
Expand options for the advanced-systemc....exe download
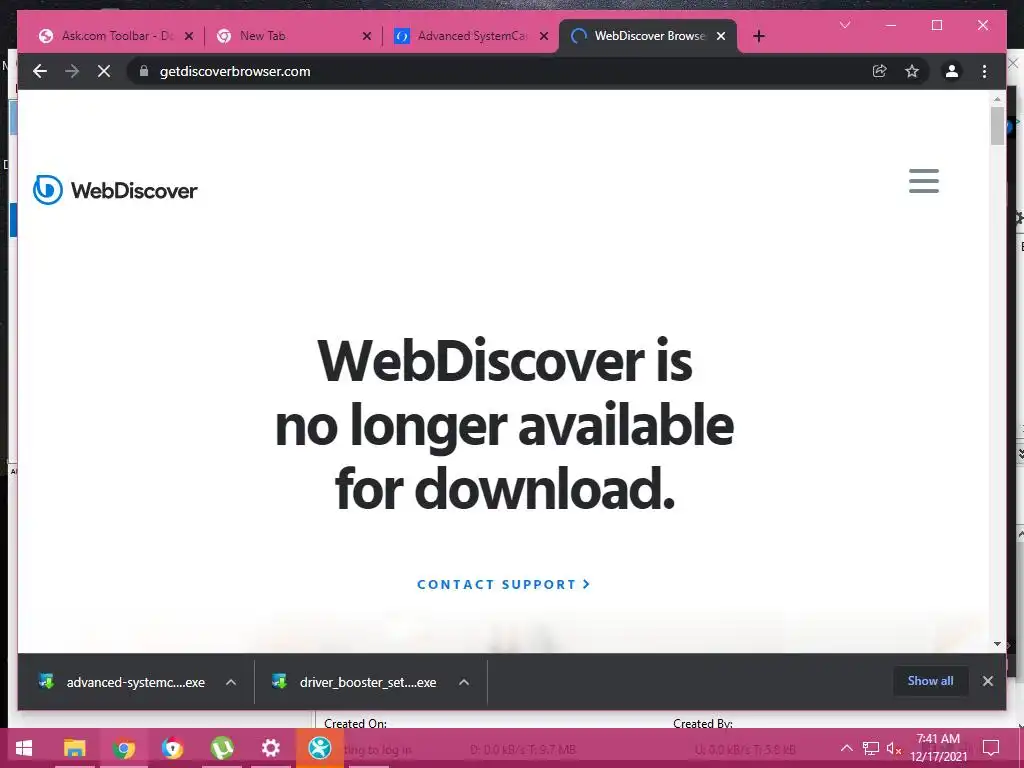tap(231, 682)
